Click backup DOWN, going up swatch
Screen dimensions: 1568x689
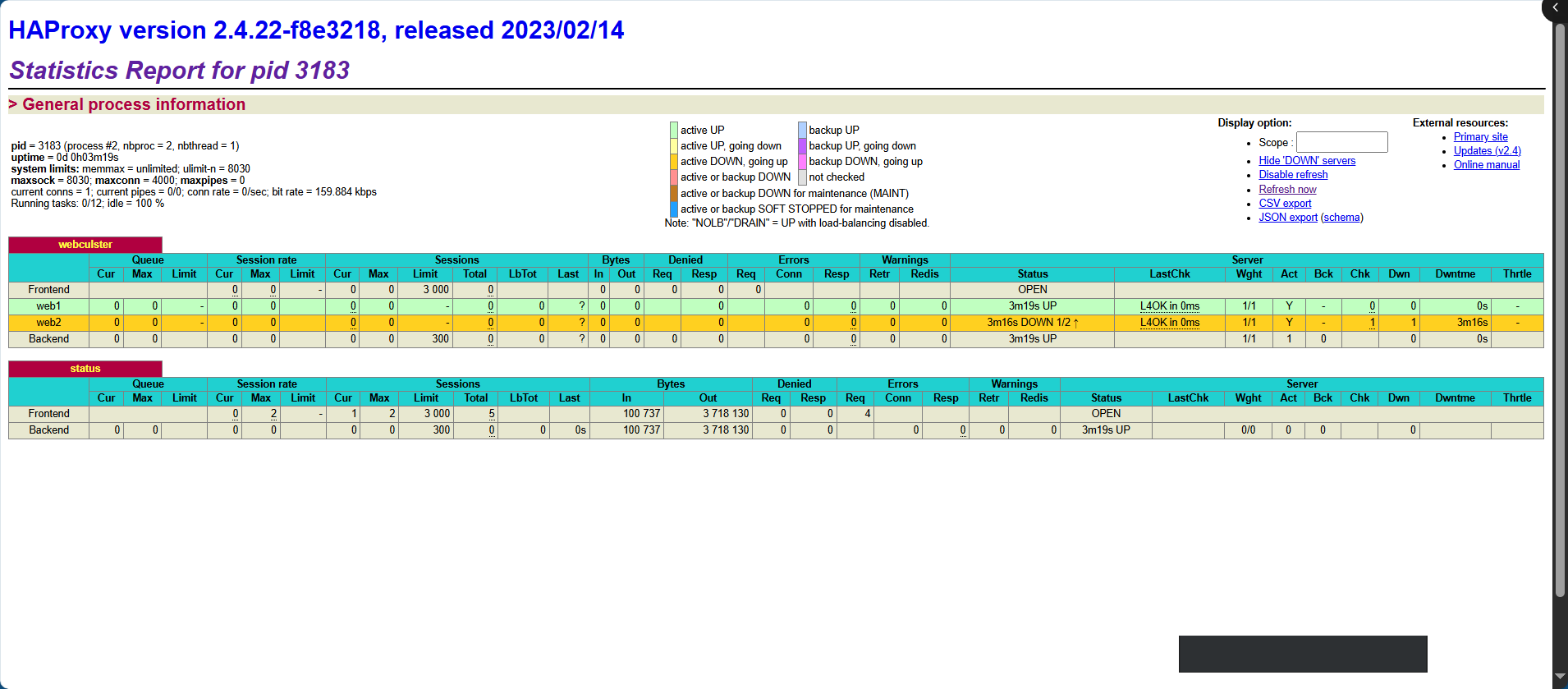tap(802, 162)
